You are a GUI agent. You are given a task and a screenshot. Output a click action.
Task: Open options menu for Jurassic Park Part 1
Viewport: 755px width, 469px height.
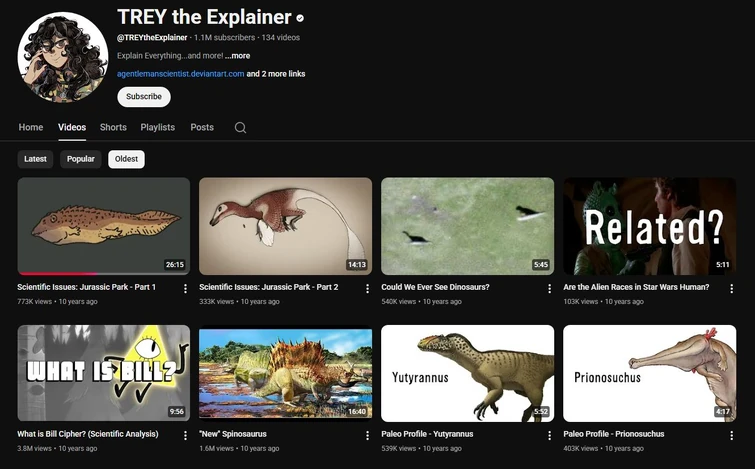click(x=185, y=288)
